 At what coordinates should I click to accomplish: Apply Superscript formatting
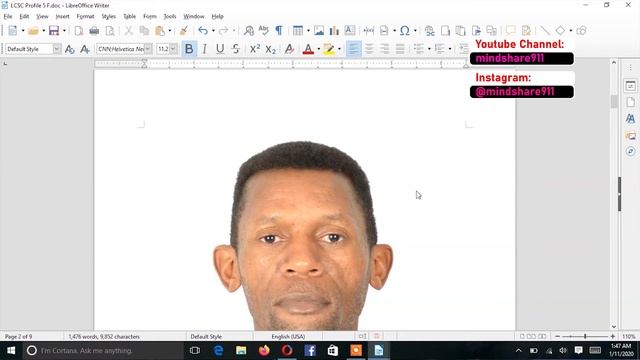pos(255,49)
